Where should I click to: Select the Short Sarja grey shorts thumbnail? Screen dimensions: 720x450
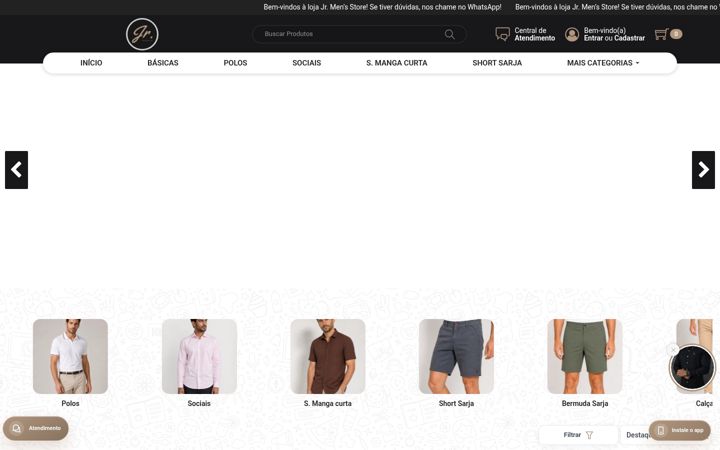456,356
